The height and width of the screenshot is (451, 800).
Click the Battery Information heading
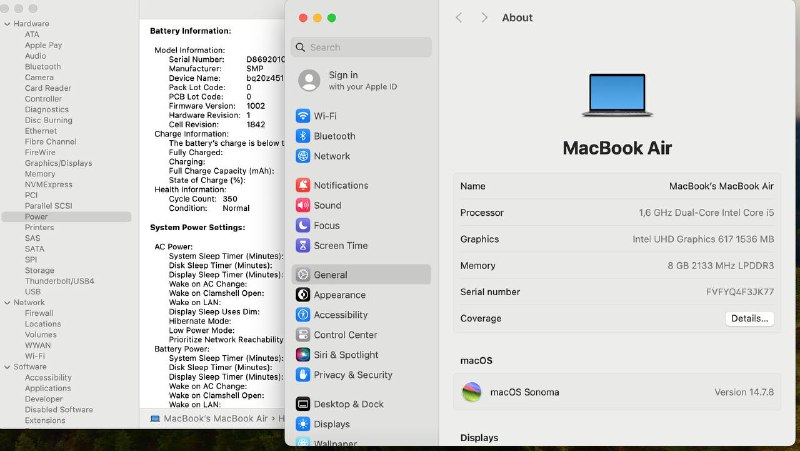(190, 31)
